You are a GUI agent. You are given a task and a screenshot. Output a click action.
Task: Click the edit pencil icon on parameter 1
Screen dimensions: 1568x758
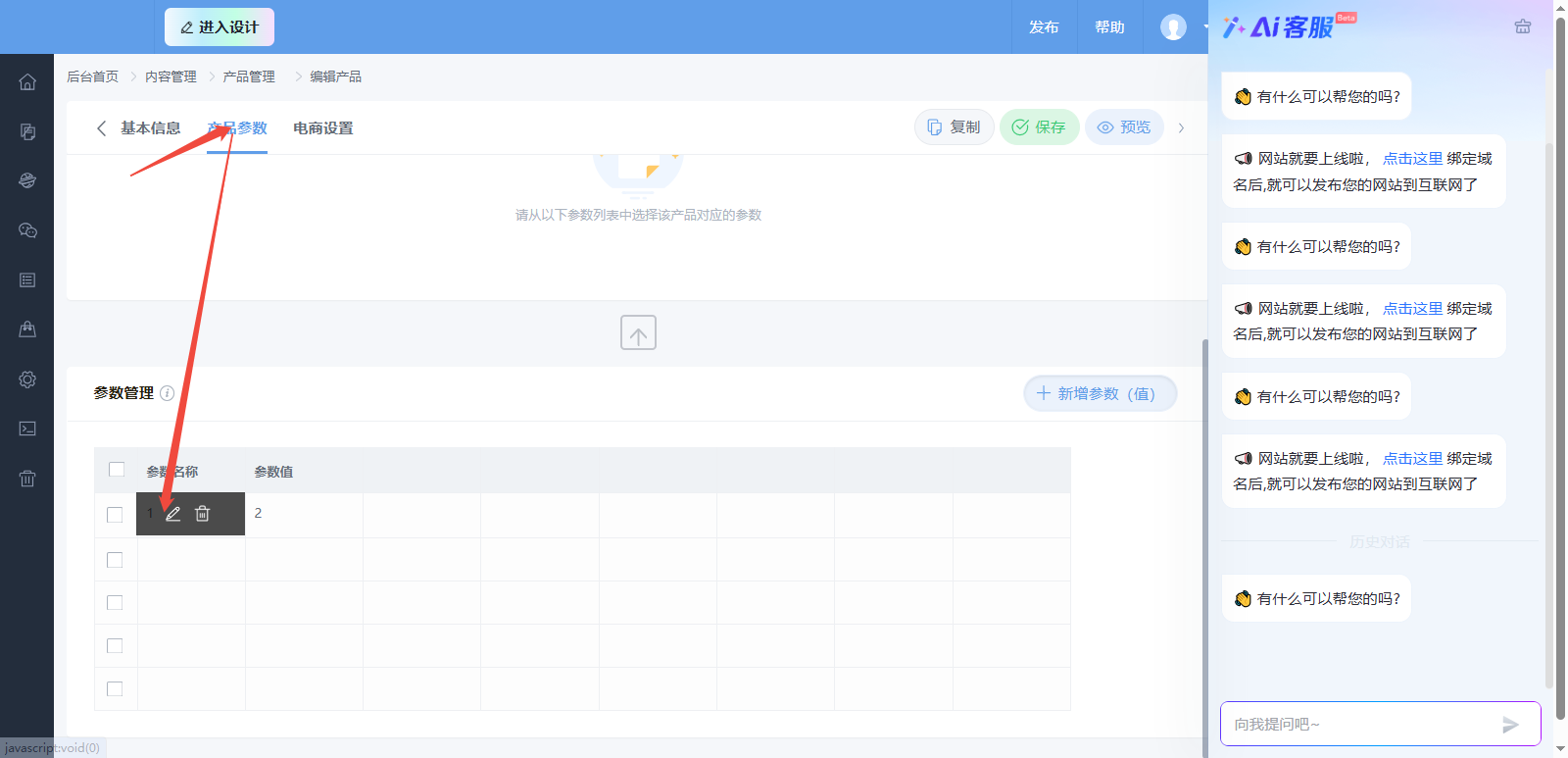coord(173,514)
